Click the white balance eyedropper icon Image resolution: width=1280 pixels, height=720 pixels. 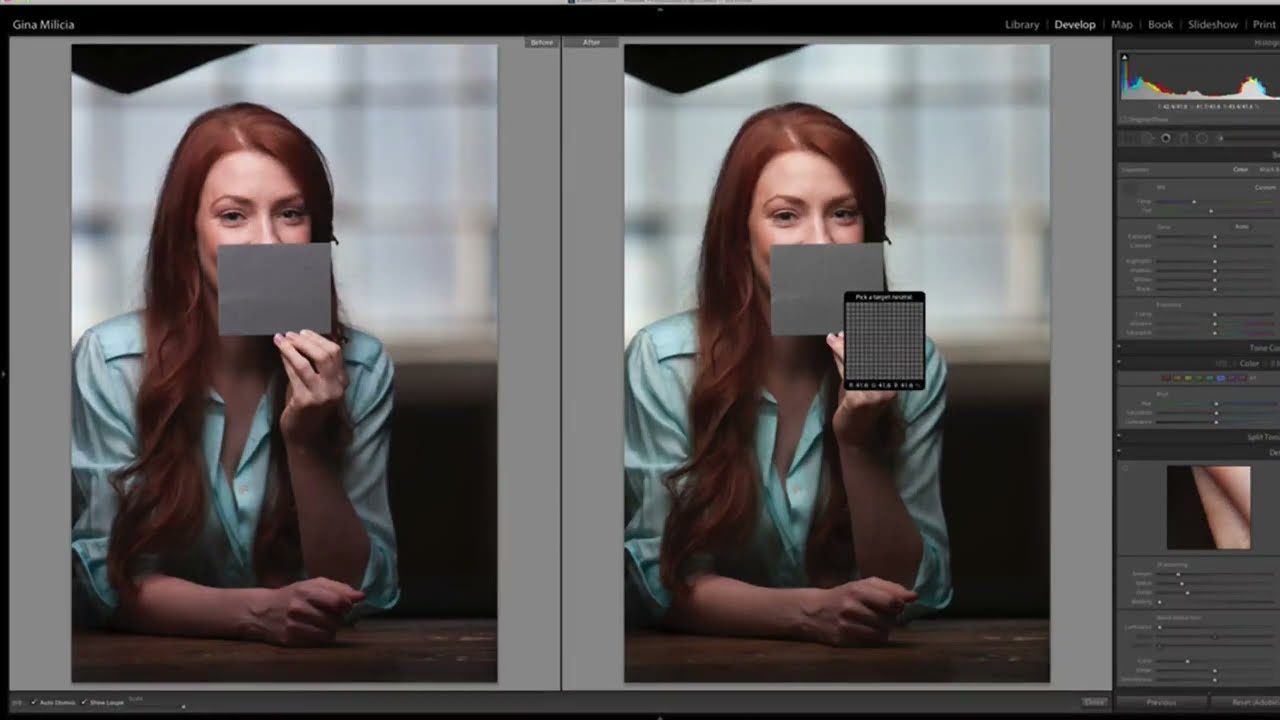1129,188
